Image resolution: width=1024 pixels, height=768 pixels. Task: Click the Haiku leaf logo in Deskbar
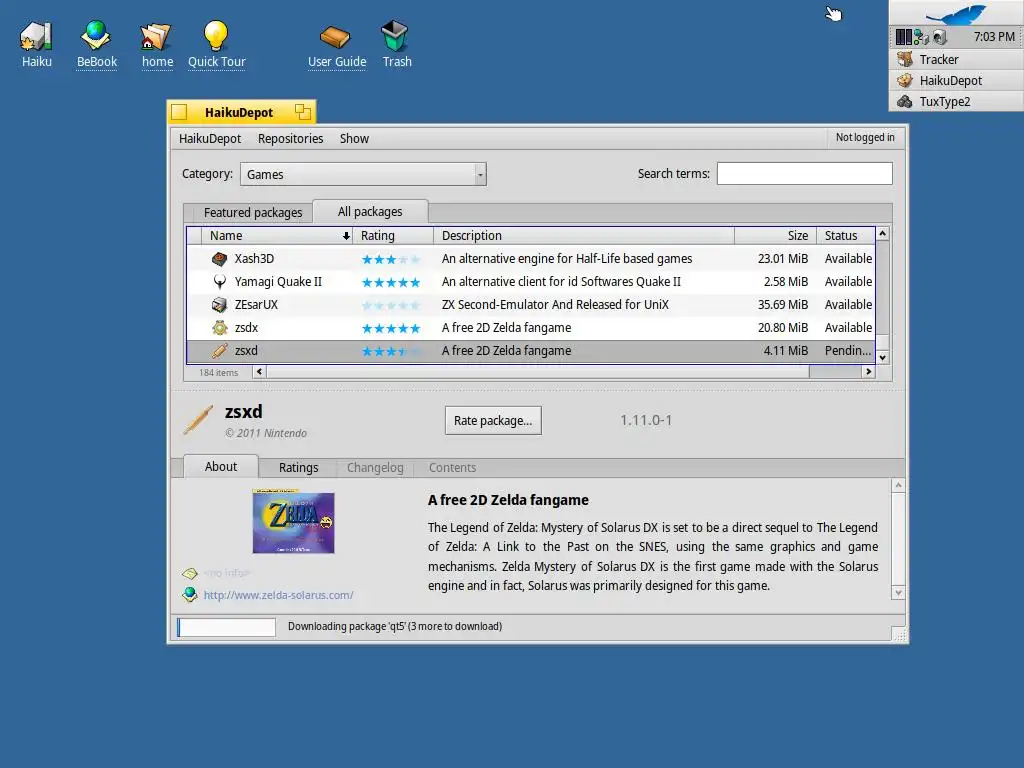click(x=956, y=14)
